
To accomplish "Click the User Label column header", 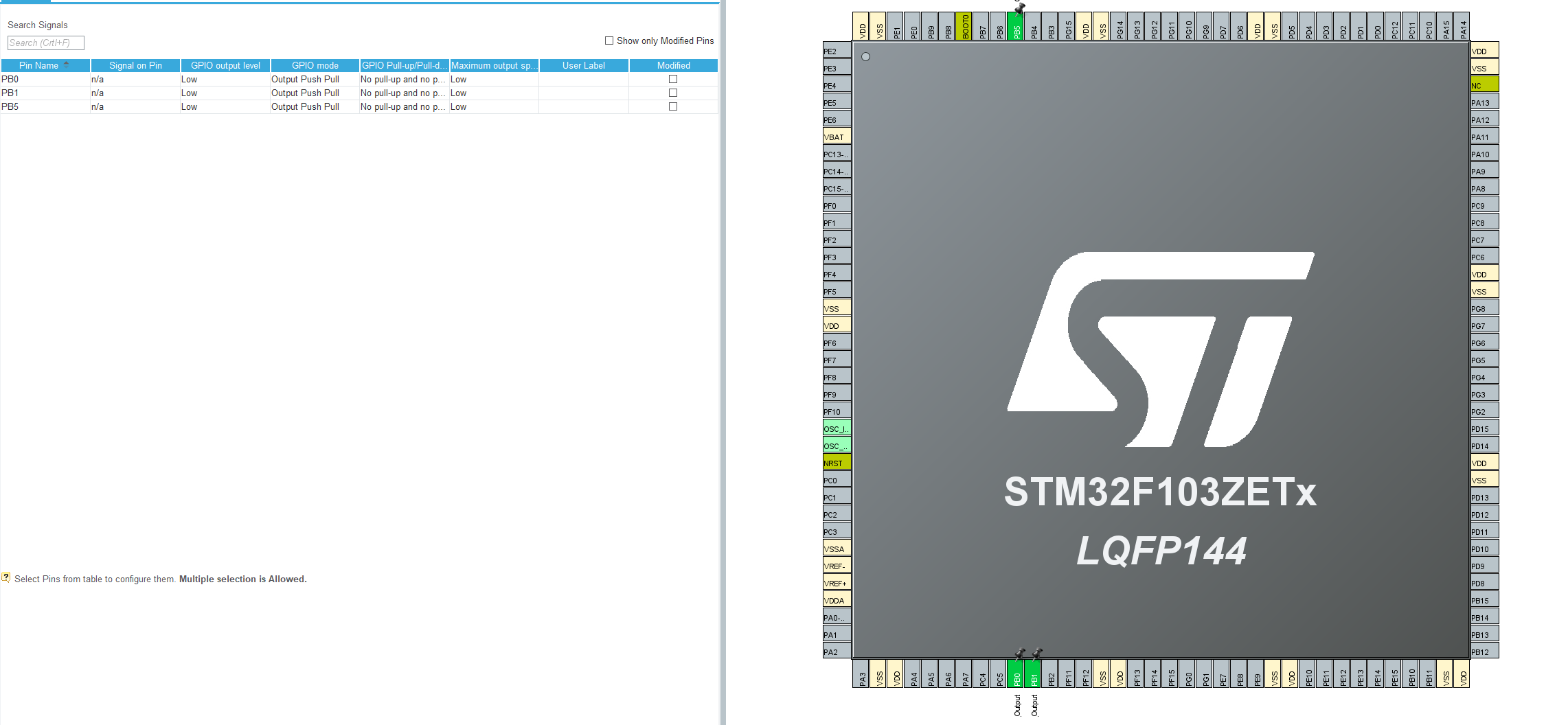I will point(584,65).
